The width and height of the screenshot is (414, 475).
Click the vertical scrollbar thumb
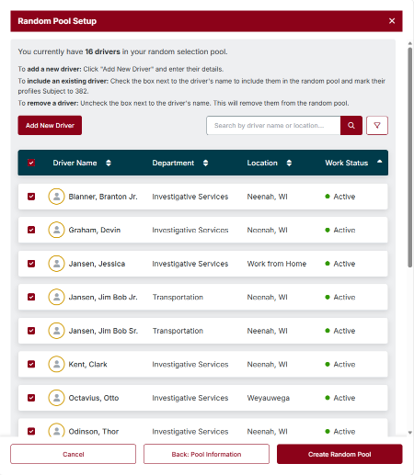(410, 157)
